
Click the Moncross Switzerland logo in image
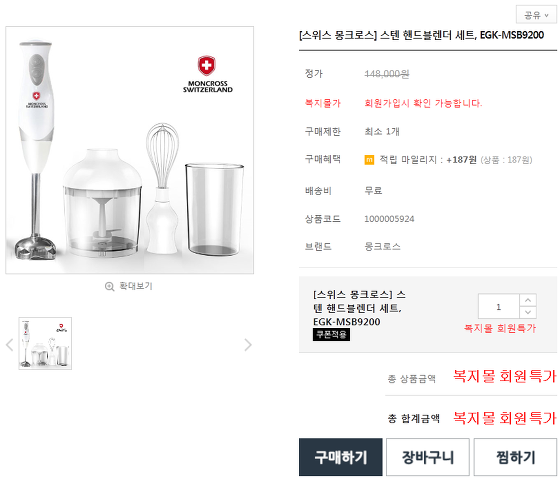pos(208,74)
